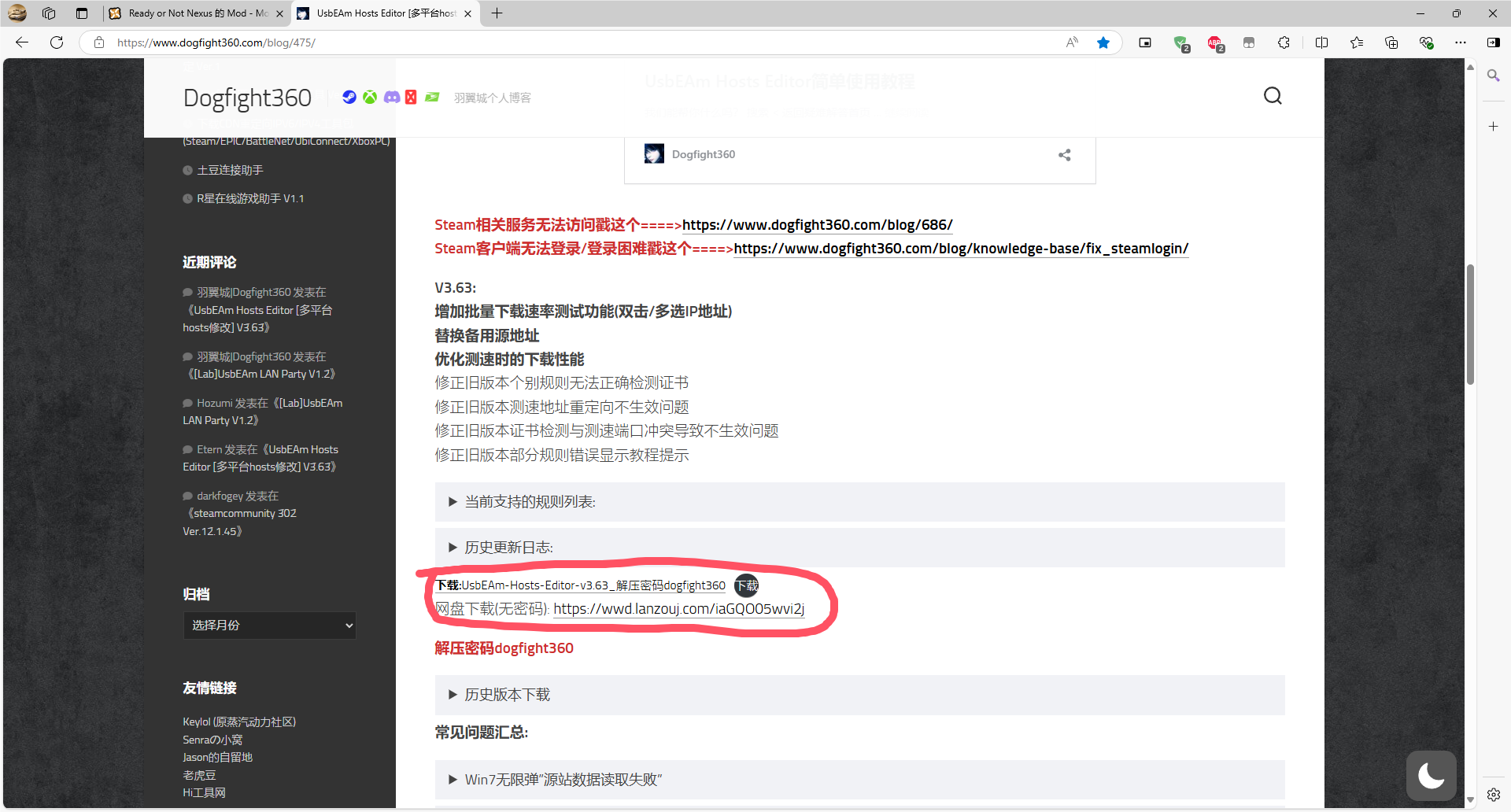The image size is (1511, 812).
Task: Enable split screen view
Action: pyautogui.click(x=1321, y=42)
